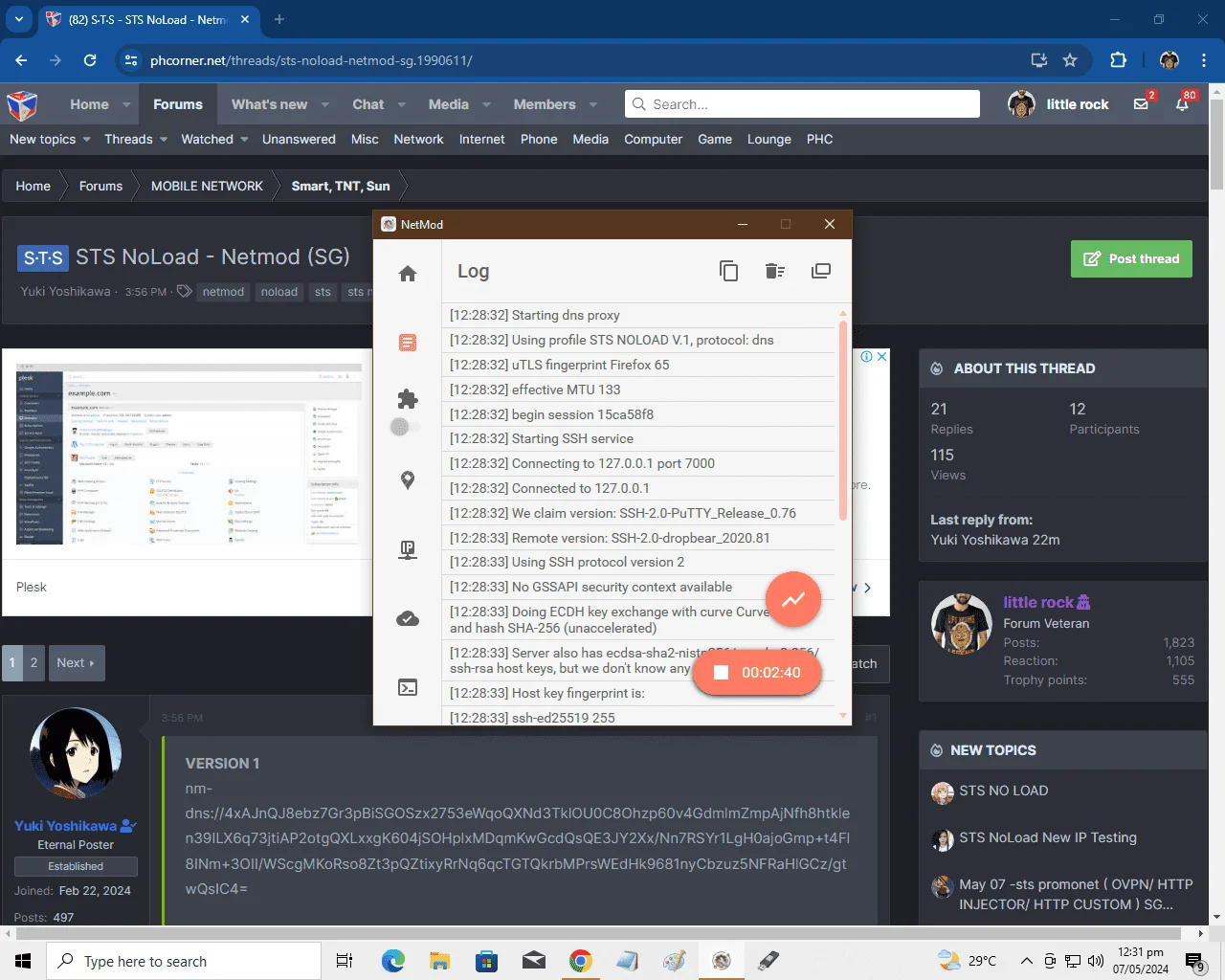Open Task View on the taskbar

345,961
